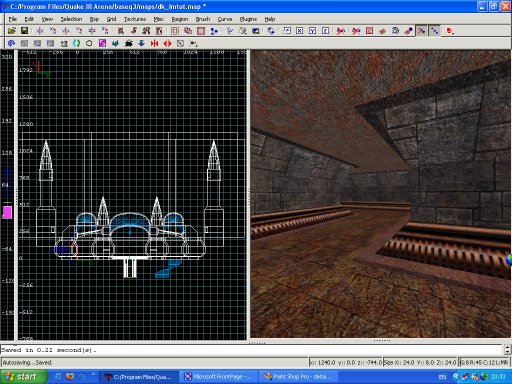Viewport: 512px width, 384px height.
Task: Click the console scrollbar down arrow
Action: pos(508,352)
